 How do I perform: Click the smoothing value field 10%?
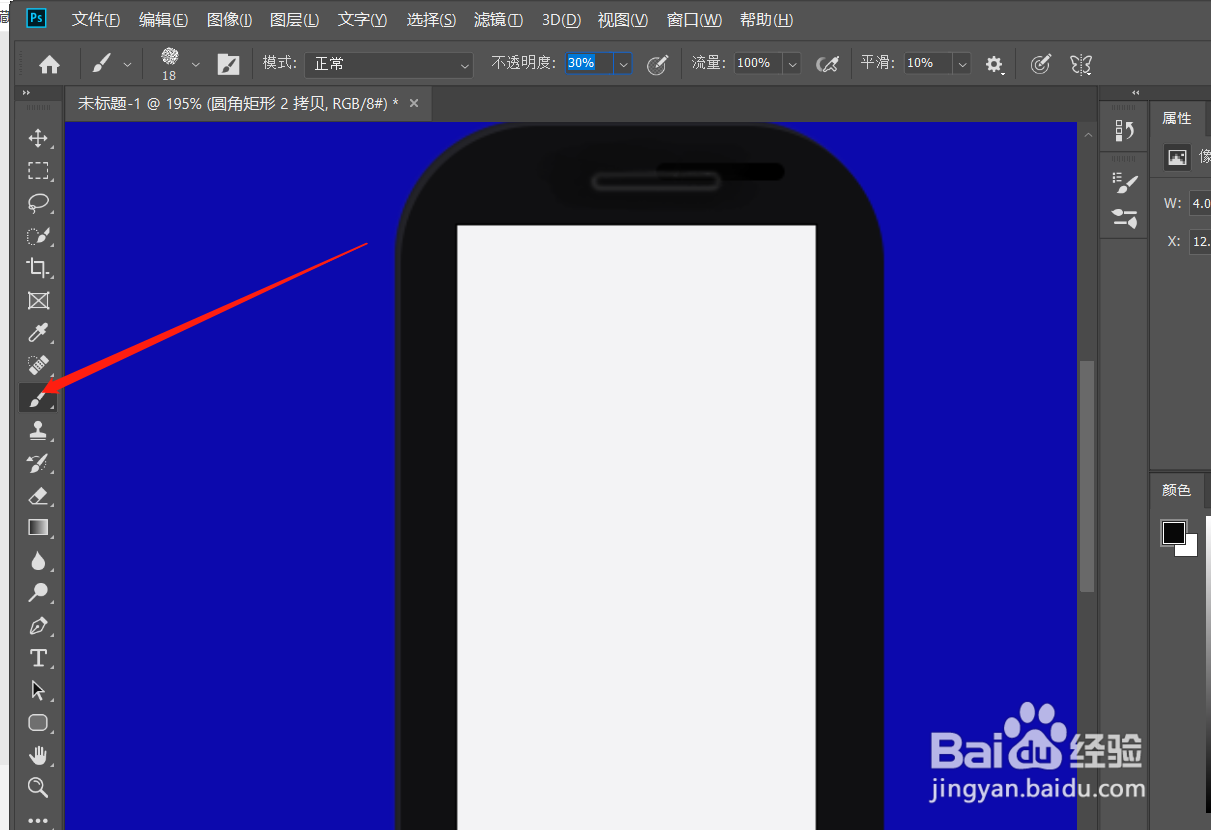tap(928, 63)
